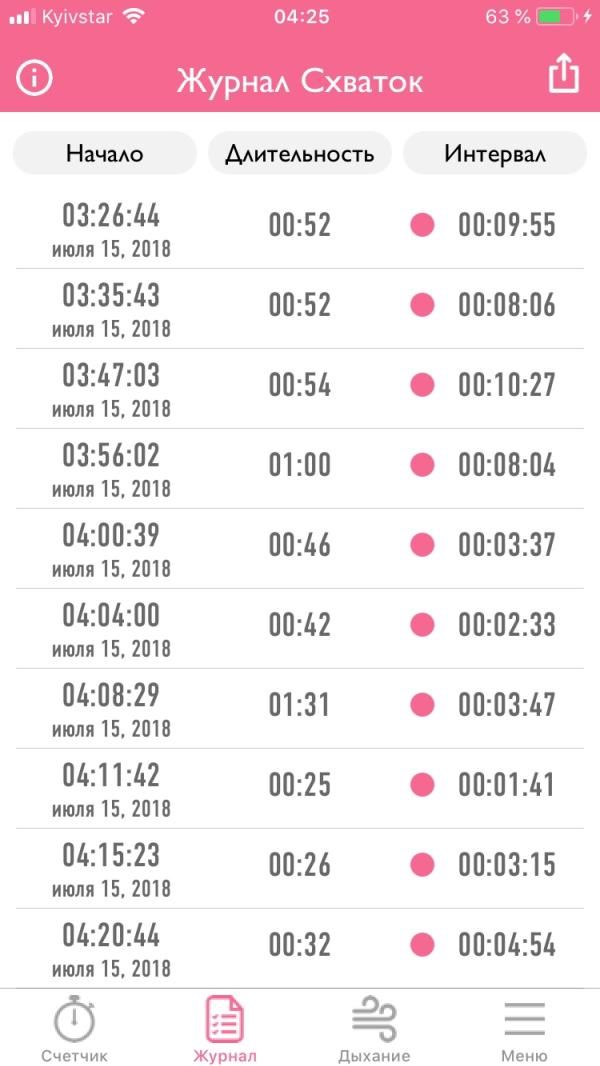This screenshot has height=1066, width=600.
Task: Click the Длительность column header
Action: coord(300,153)
